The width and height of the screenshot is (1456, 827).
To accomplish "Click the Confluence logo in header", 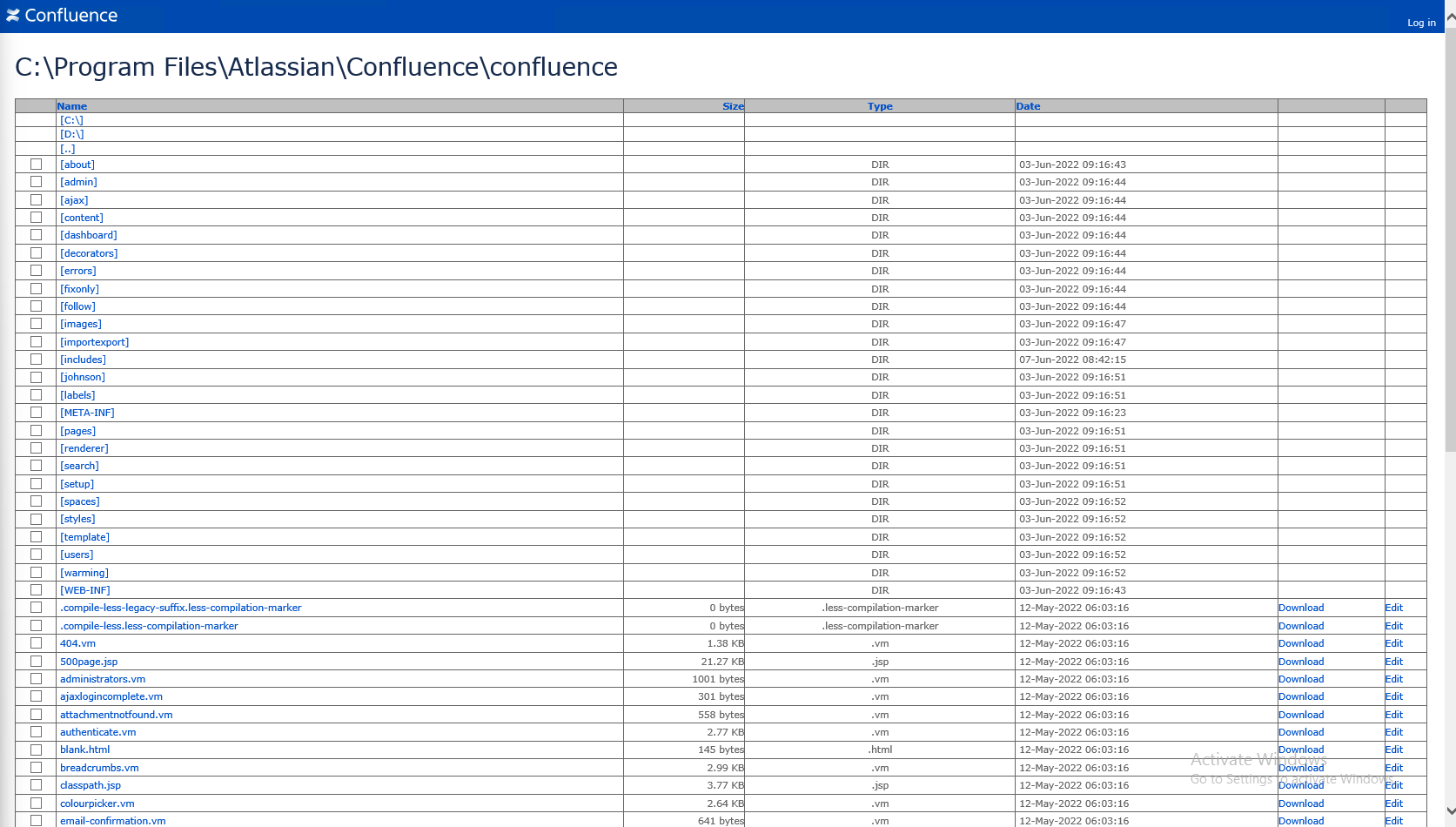I will pos(62,16).
